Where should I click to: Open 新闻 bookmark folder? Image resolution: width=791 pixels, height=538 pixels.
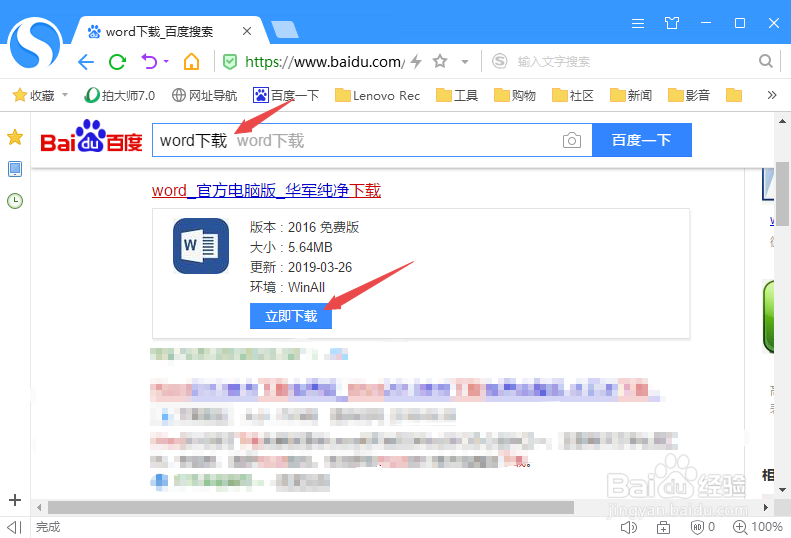(x=631, y=95)
